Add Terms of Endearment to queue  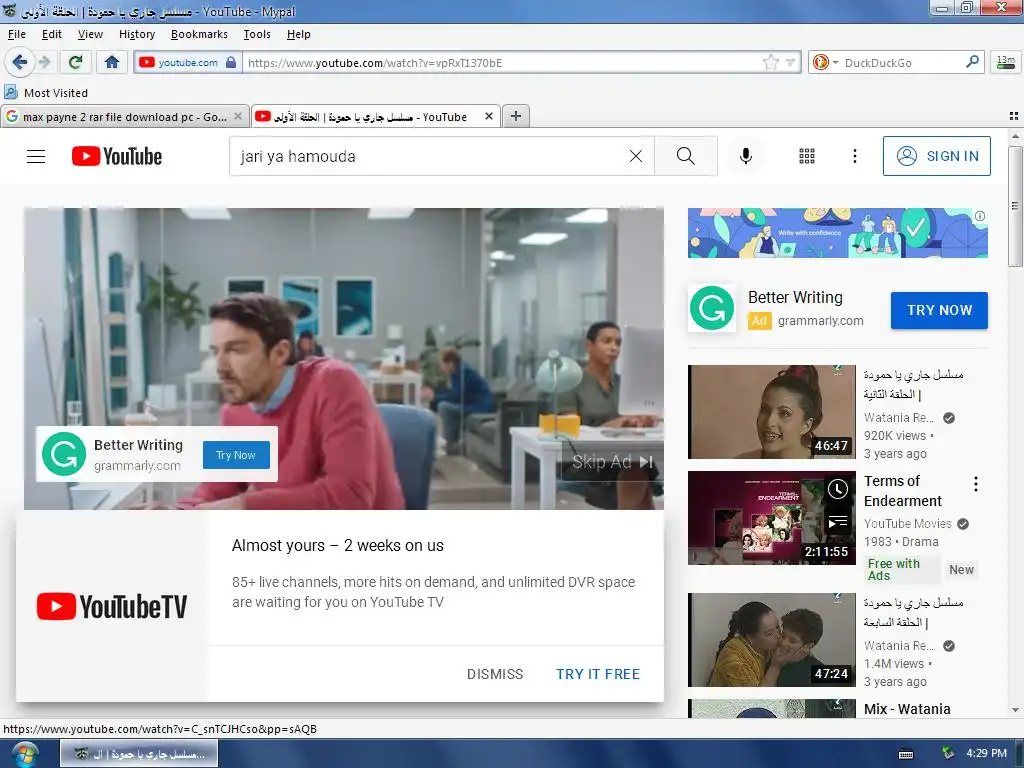click(838, 522)
